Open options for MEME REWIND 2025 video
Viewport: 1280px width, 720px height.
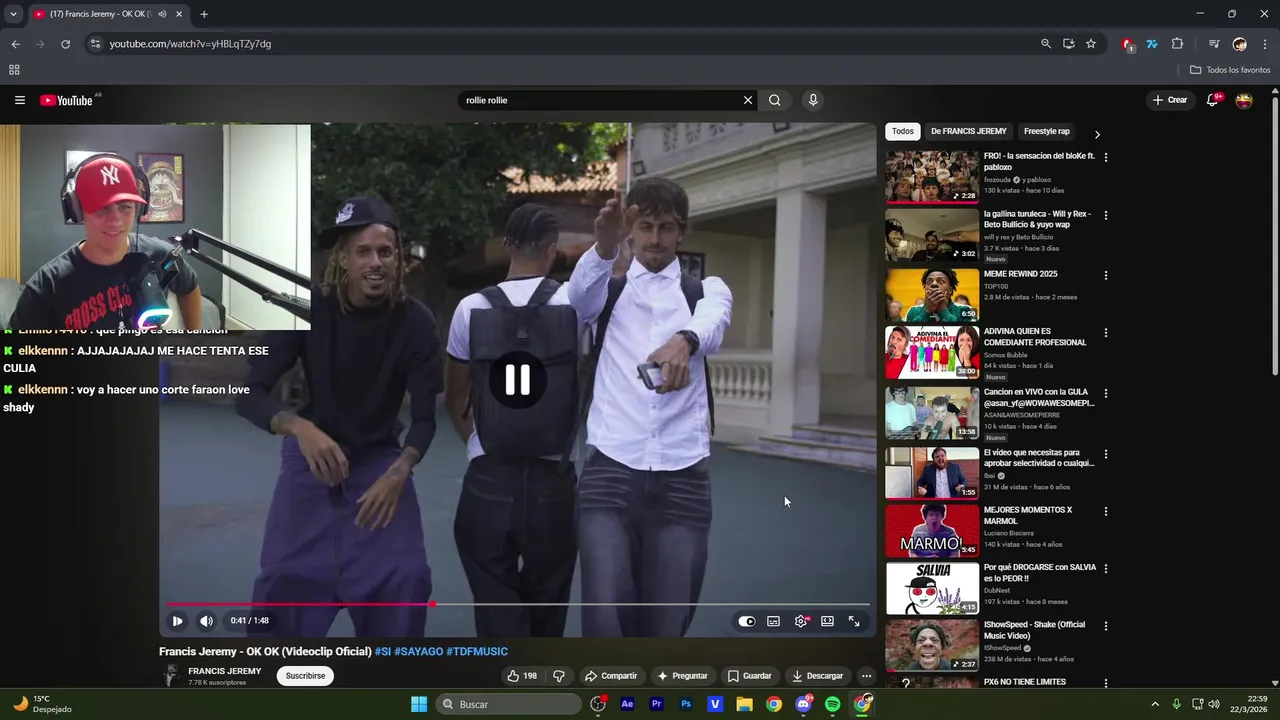1105,275
